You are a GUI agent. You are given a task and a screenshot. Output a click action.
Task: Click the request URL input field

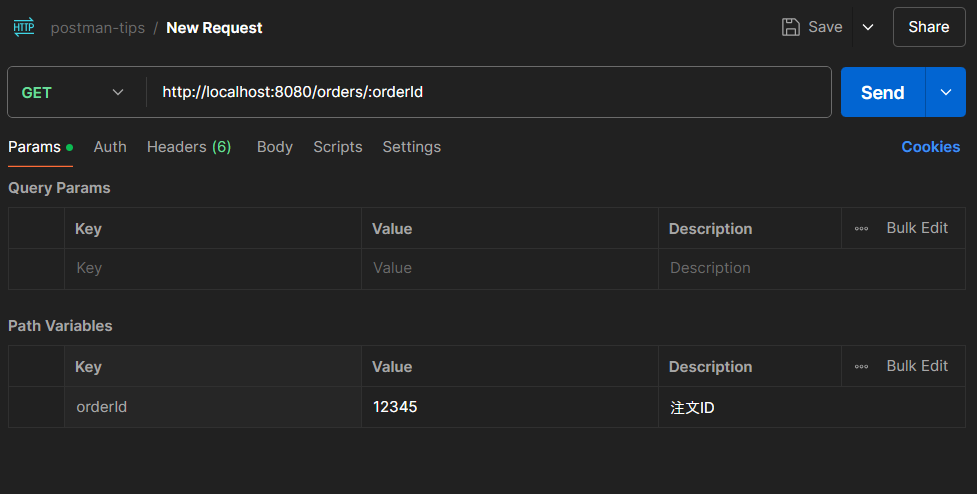[490, 92]
